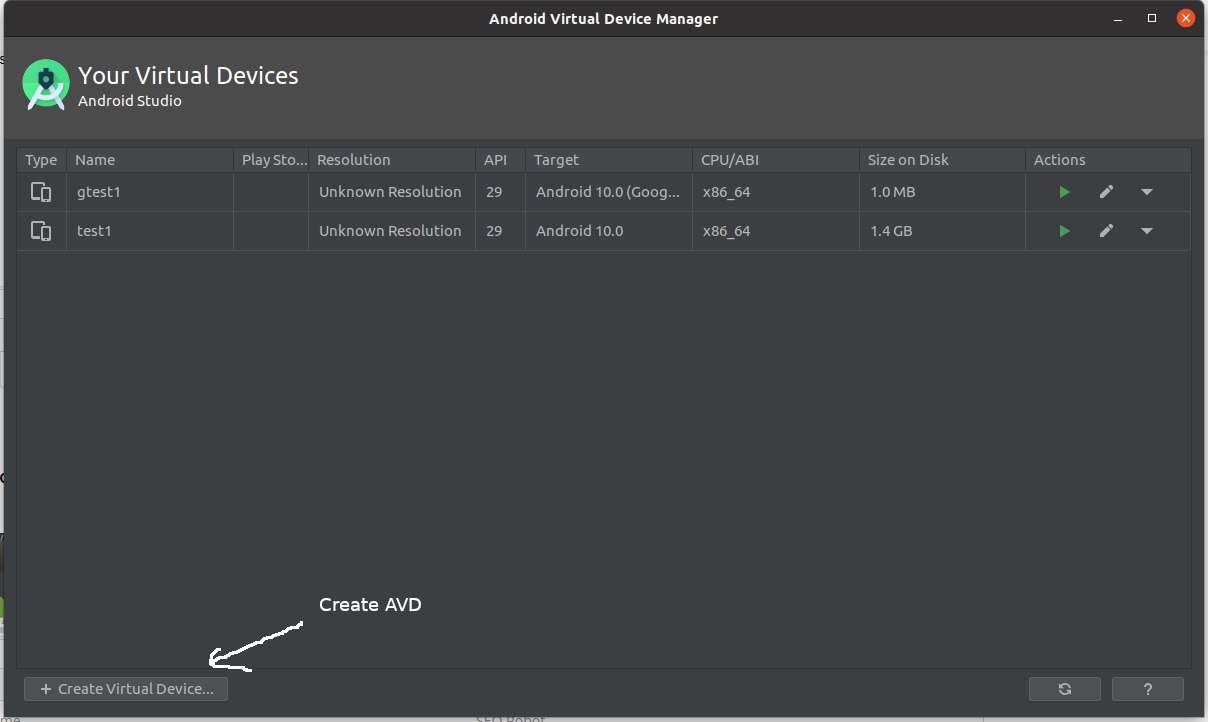Sort by the Resolution column header
Viewport: 1208px width, 722px height.
[x=392, y=160]
